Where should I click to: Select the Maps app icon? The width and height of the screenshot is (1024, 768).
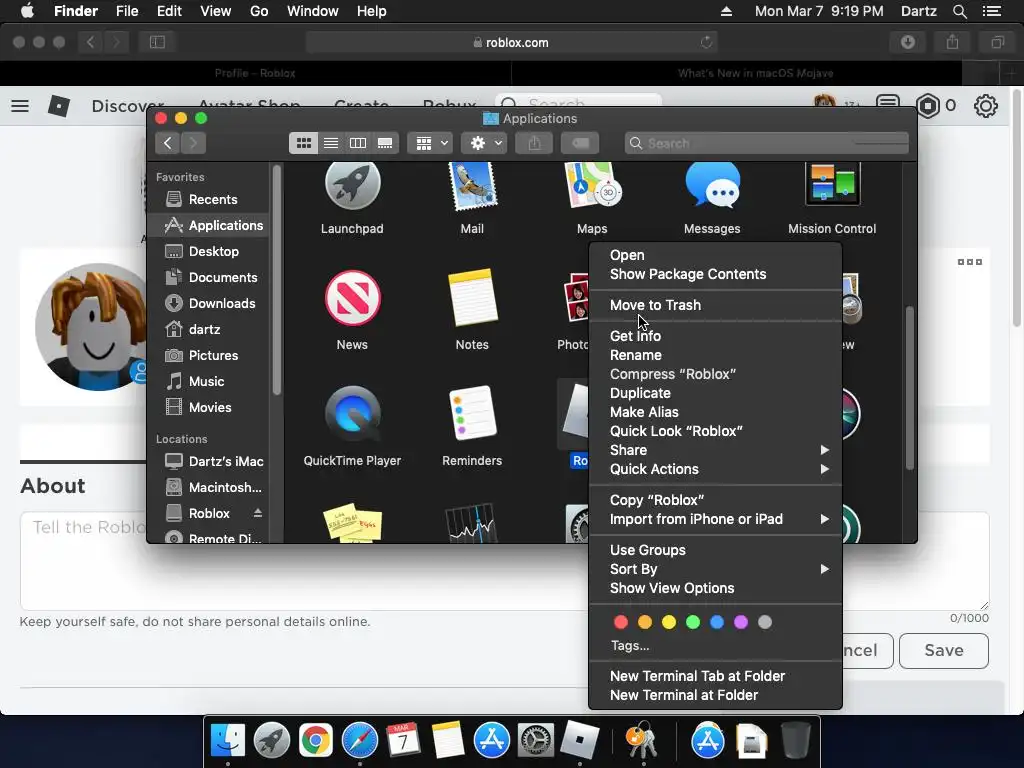[x=592, y=187]
